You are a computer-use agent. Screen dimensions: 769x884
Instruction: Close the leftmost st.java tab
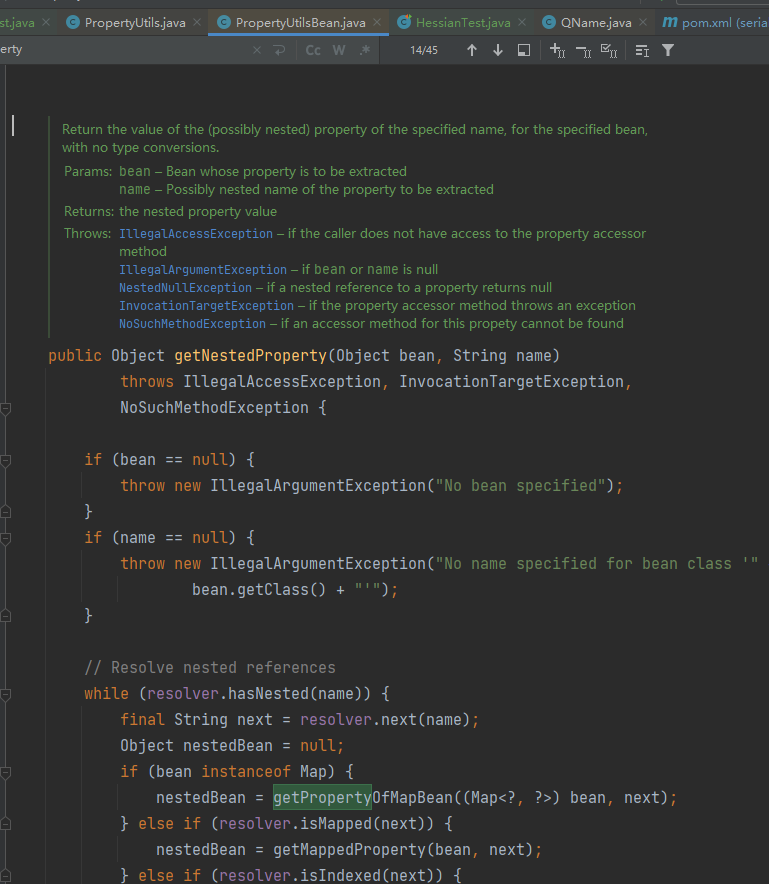click(x=46, y=22)
